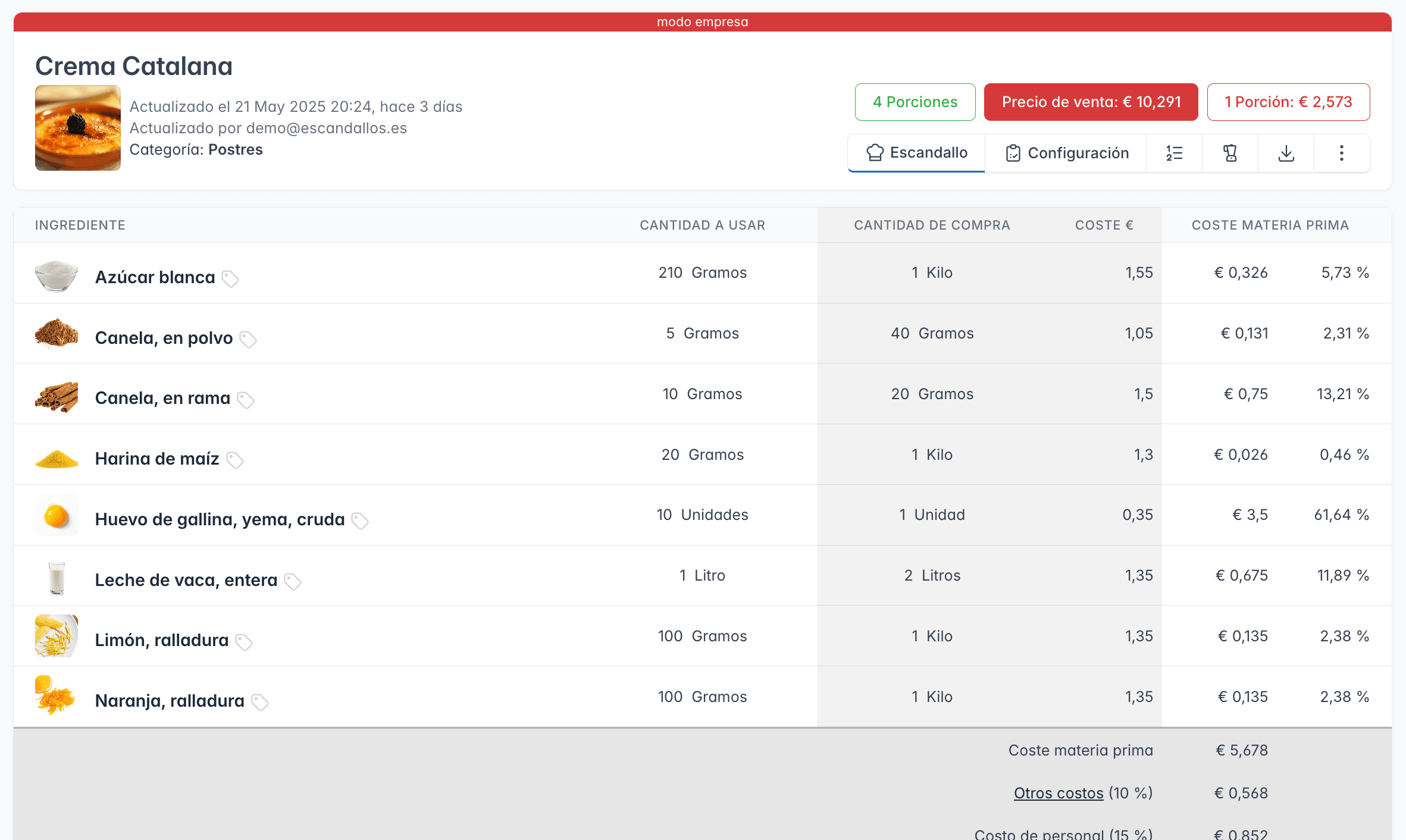Click the 1 Litro quantity for Leche de vaca
The height and width of the screenshot is (840, 1406).
[x=702, y=575]
